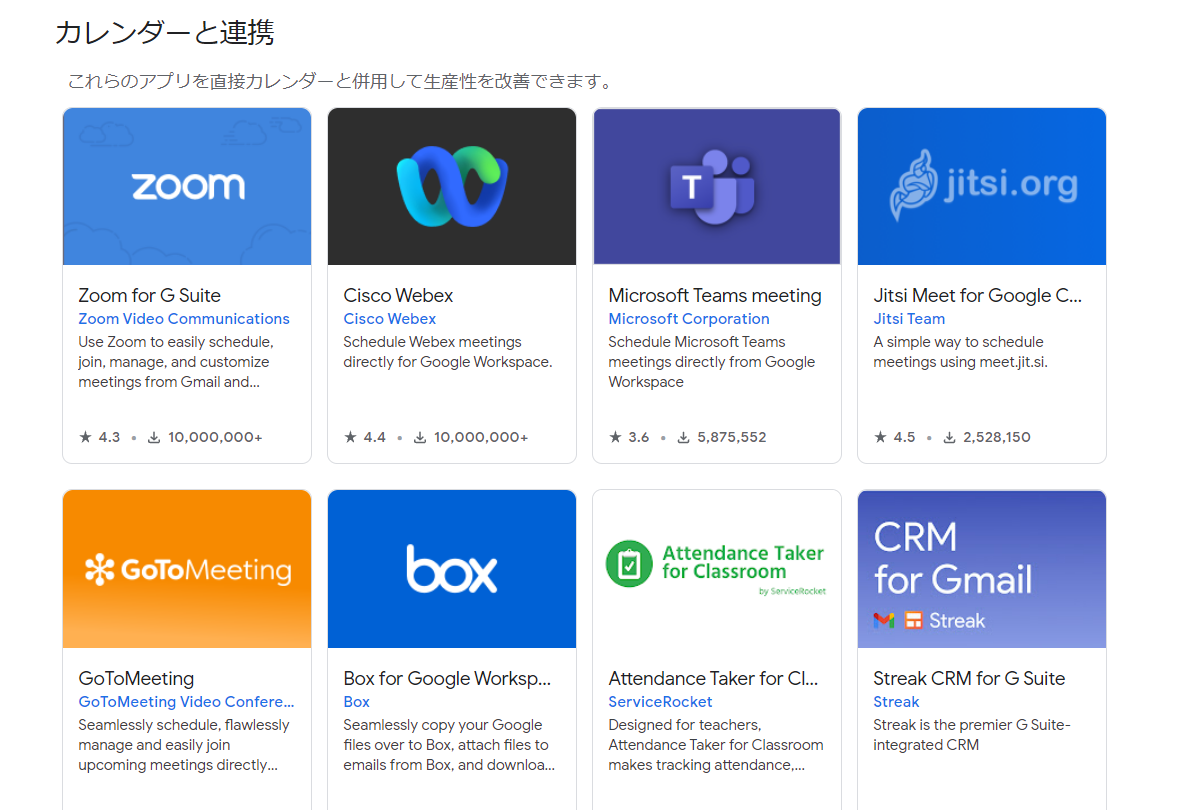This screenshot has height=810, width=1187.
Task: Click the GoToMeeting app title
Action: (x=136, y=678)
